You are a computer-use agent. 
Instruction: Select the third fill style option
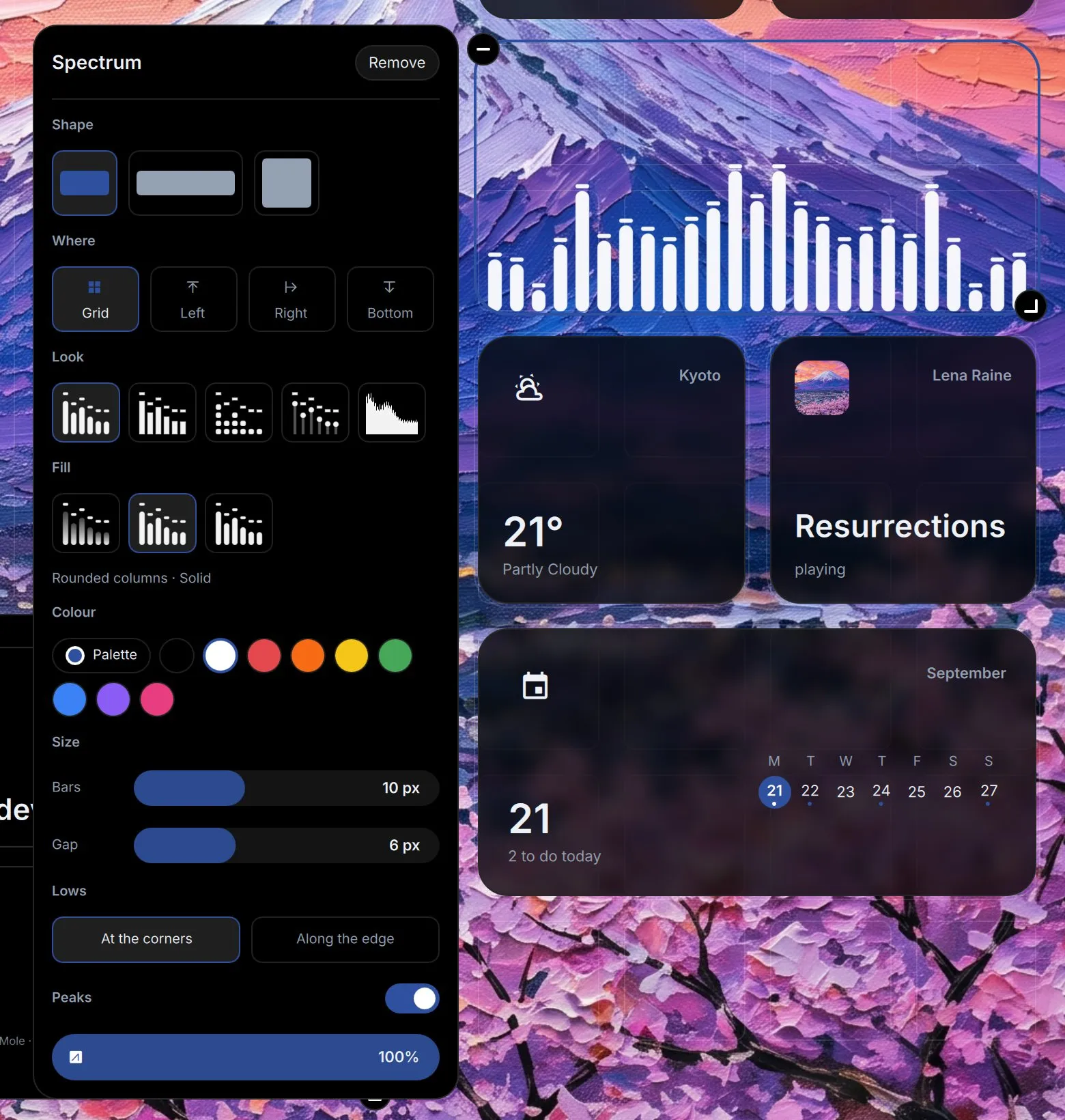(239, 523)
